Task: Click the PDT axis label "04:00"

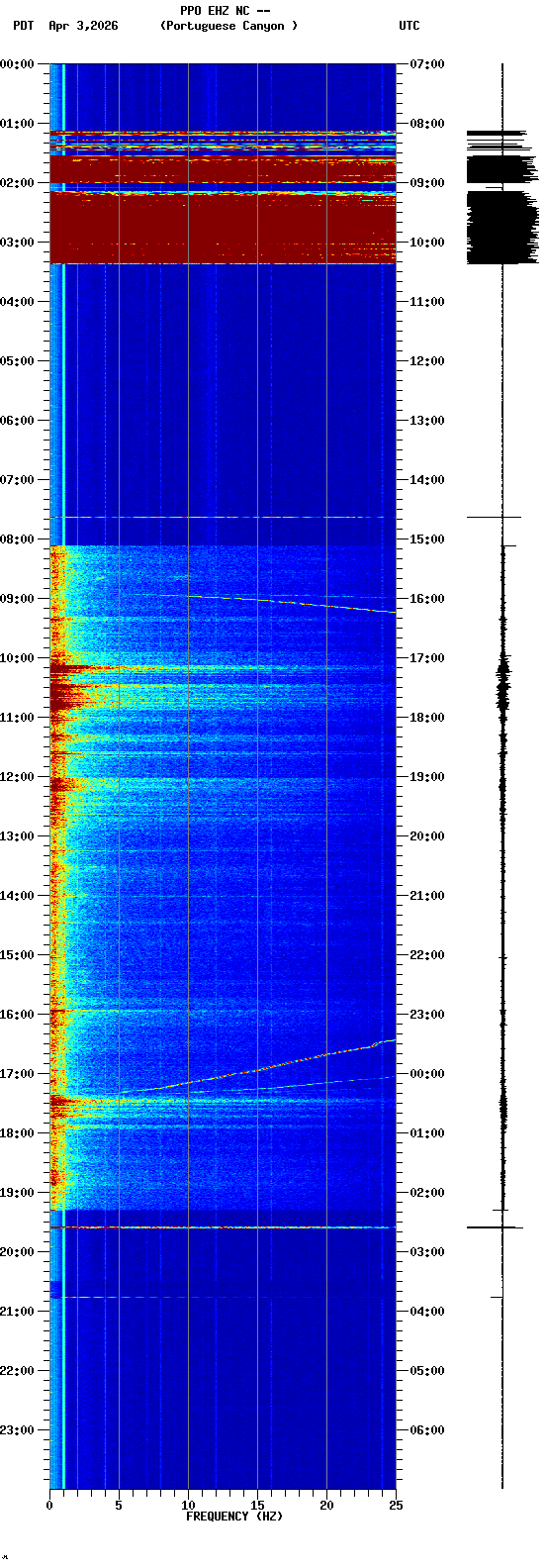Action: coord(18,302)
